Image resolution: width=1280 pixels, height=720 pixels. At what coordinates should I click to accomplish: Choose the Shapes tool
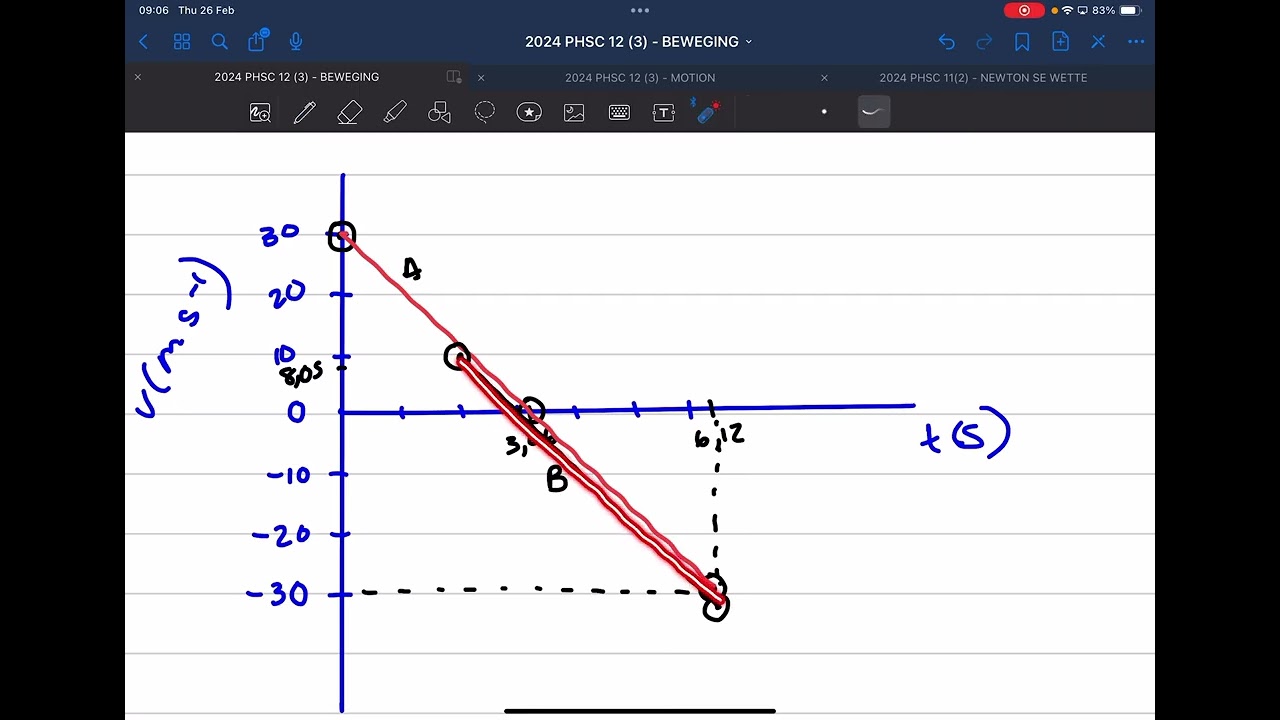click(439, 113)
